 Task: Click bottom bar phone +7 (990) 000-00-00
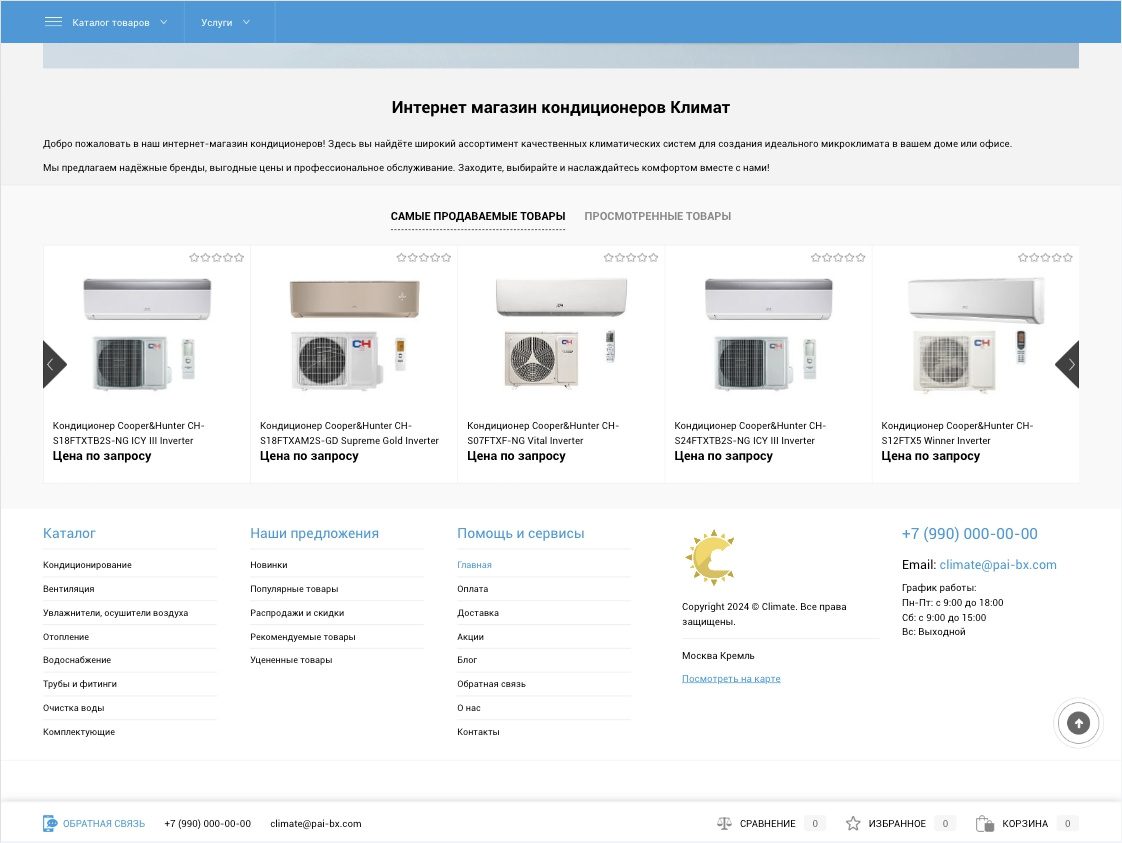208,824
